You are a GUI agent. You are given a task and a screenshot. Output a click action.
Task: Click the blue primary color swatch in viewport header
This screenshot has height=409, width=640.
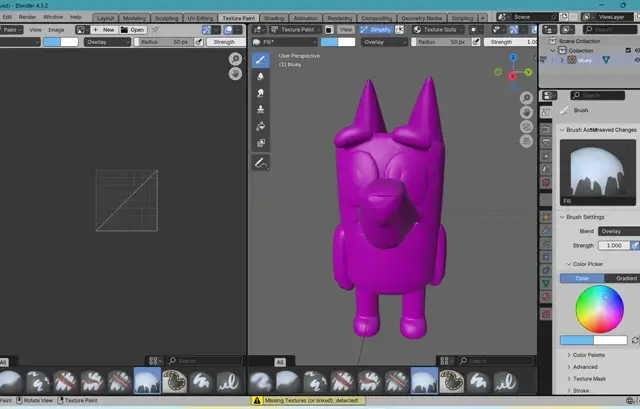click(329, 42)
